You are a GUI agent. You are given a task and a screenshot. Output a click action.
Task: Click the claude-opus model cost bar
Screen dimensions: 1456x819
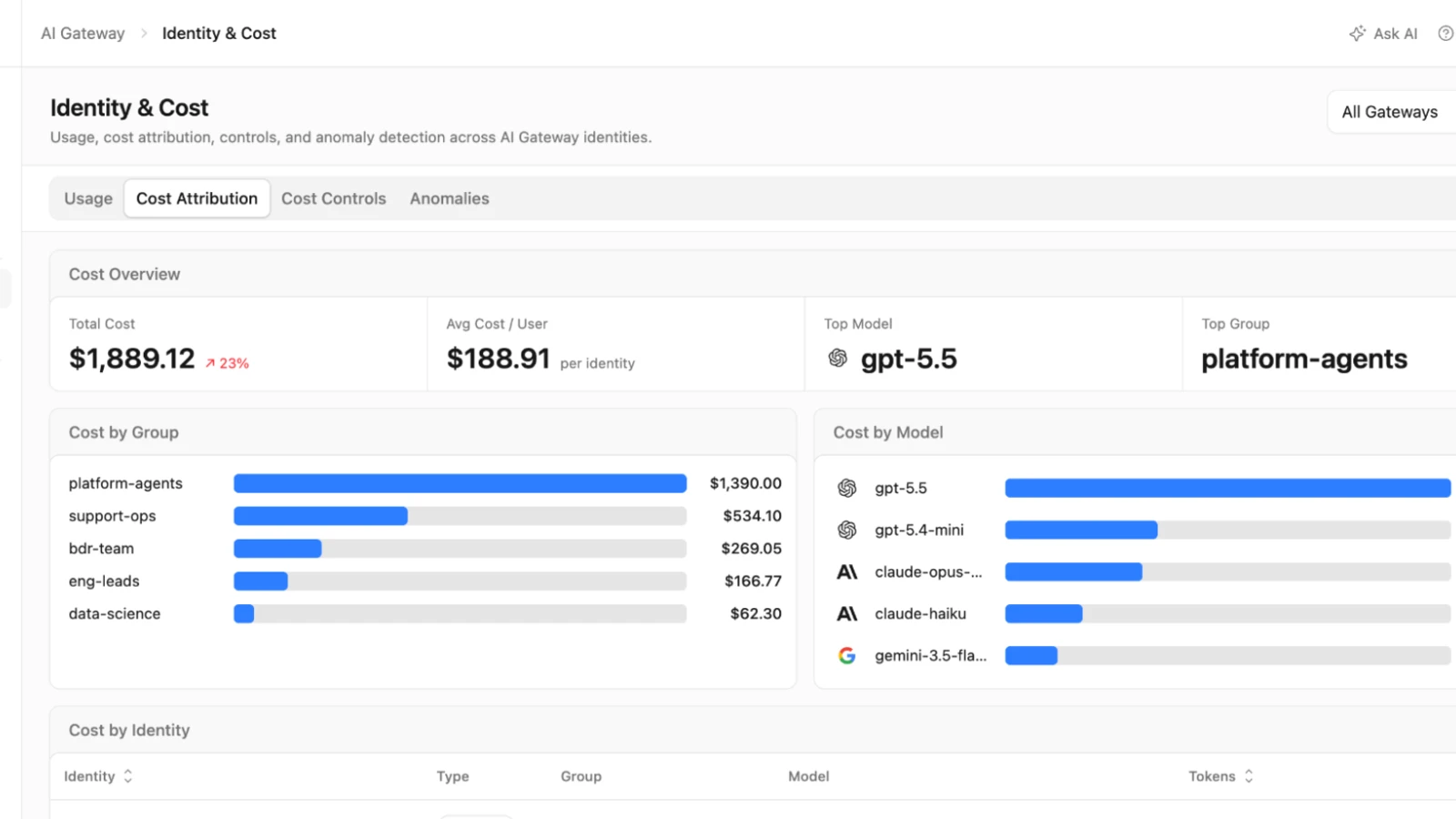coord(1228,572)
